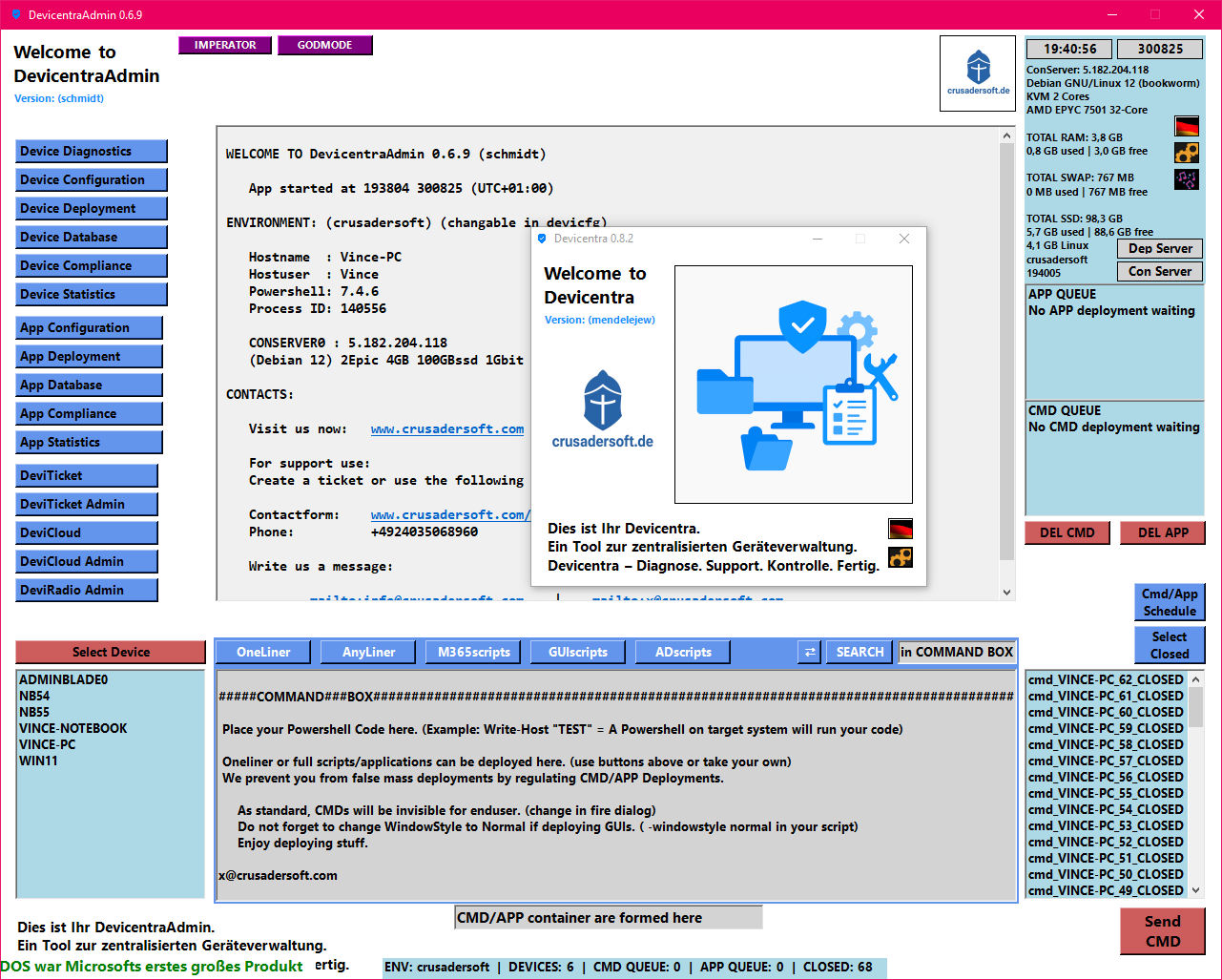The image size is (1222, 980).
Task: Toggle GODMODE at the top
Action: 324,45
